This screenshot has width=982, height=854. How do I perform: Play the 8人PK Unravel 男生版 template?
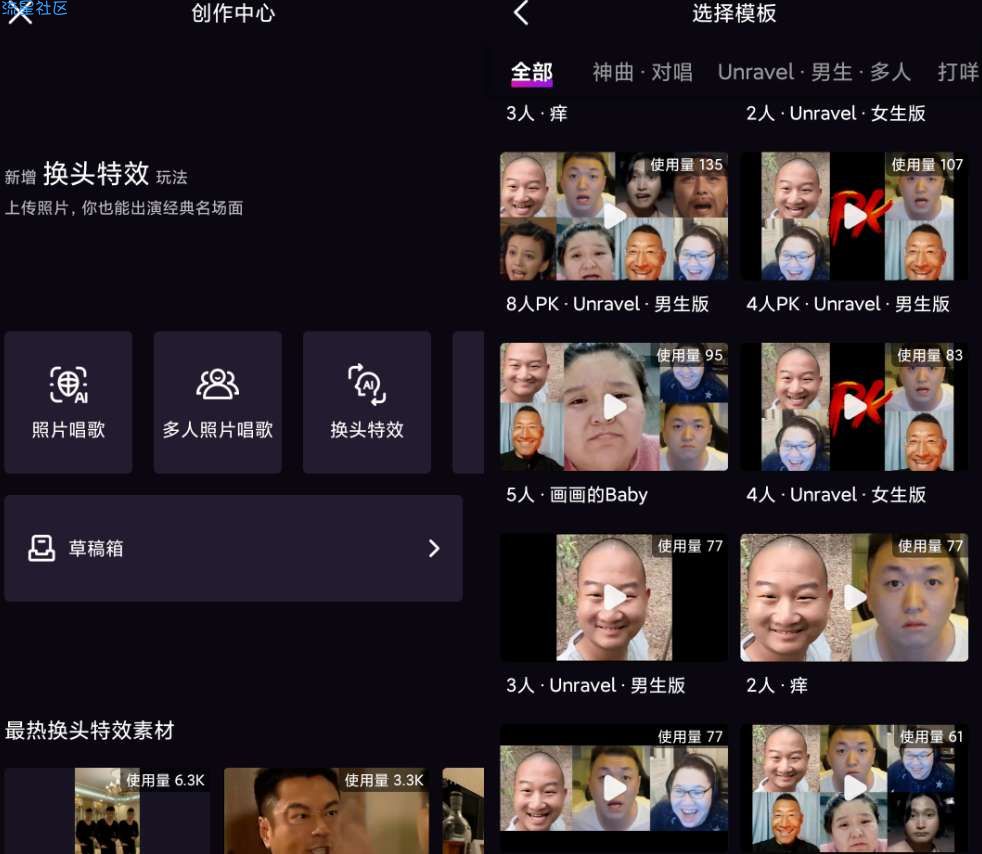pos(614,216)
